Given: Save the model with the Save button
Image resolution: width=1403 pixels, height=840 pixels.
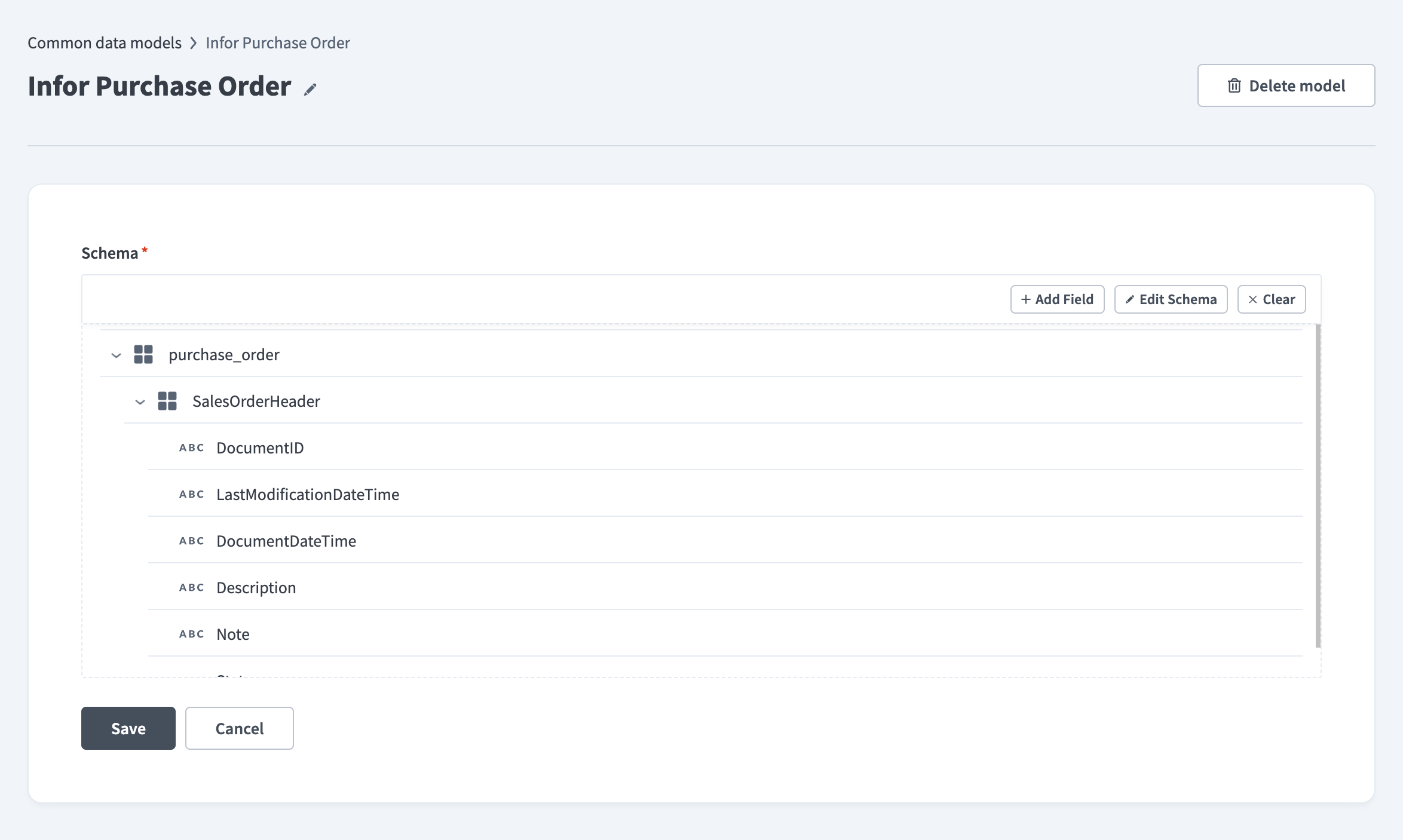Looking at the screenshot, I should [128, 728].
